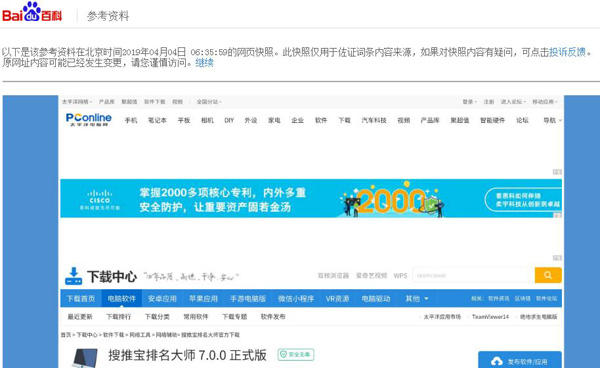
Task: Click the Baidu Baike paw logo
Action: (x=32, y=11)
